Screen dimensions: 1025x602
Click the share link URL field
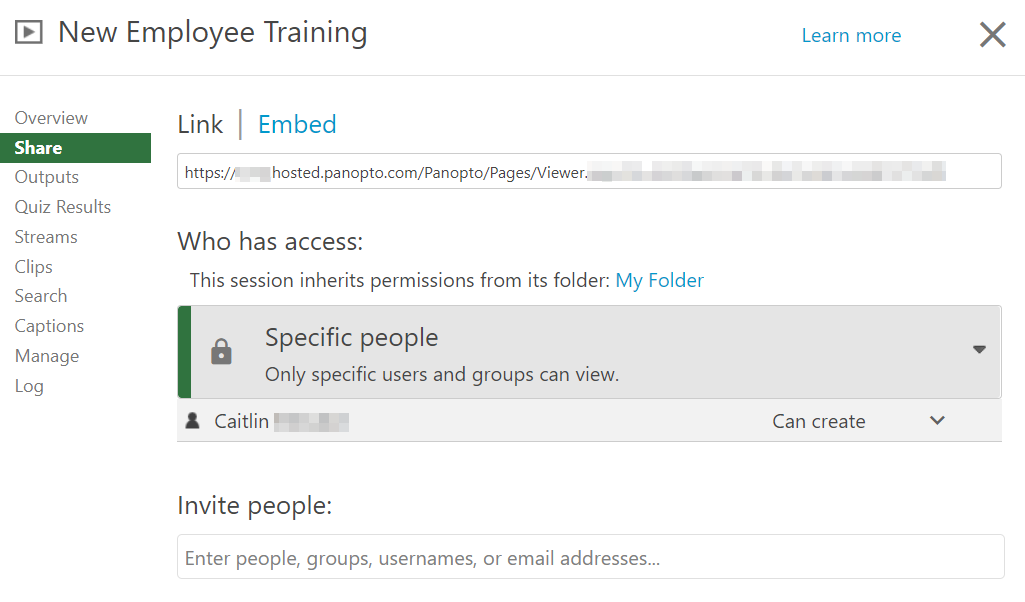(x=588, y=171)
